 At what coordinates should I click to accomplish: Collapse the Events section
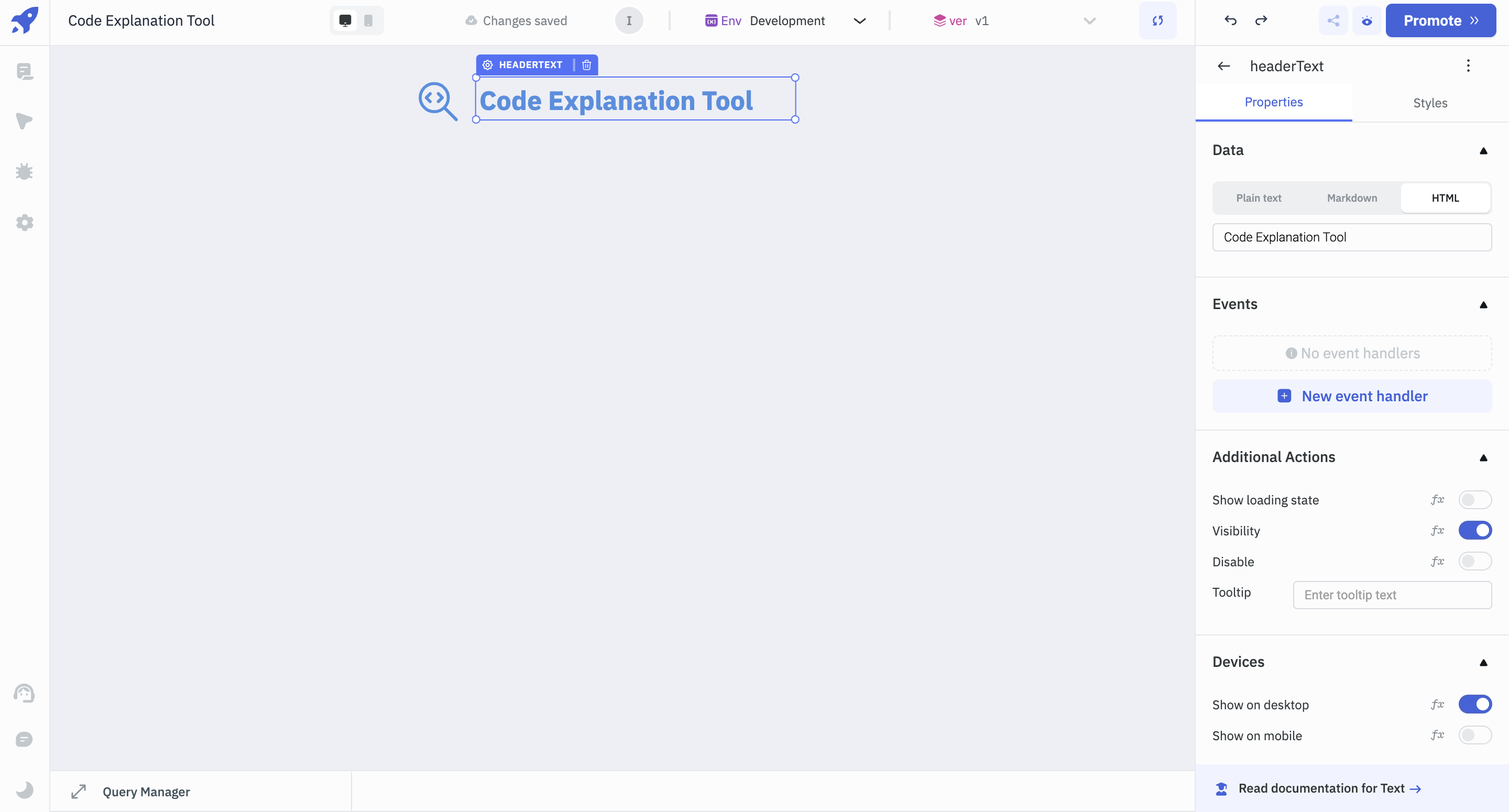1483,305
